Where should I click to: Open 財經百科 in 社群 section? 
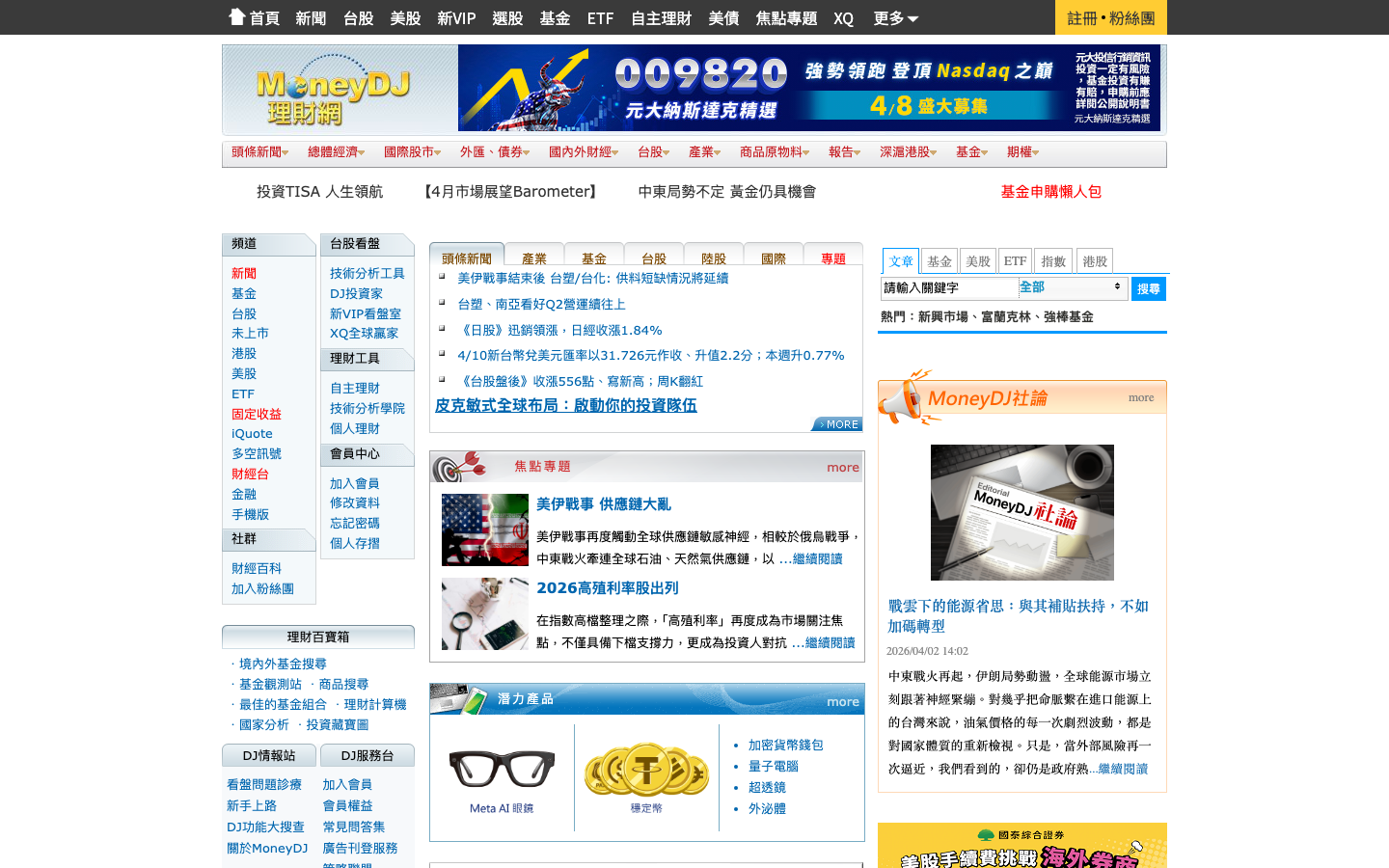click(257, 569)
